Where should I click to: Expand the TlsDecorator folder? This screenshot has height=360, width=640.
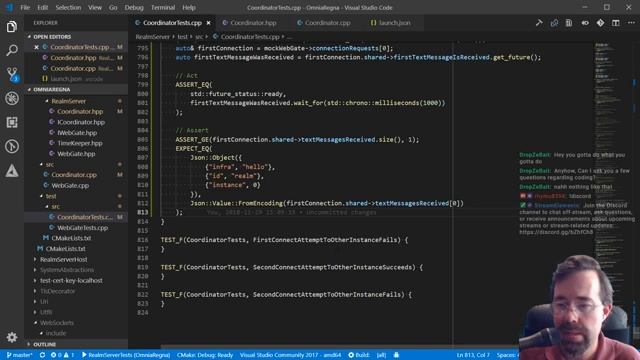pos(58,291)
